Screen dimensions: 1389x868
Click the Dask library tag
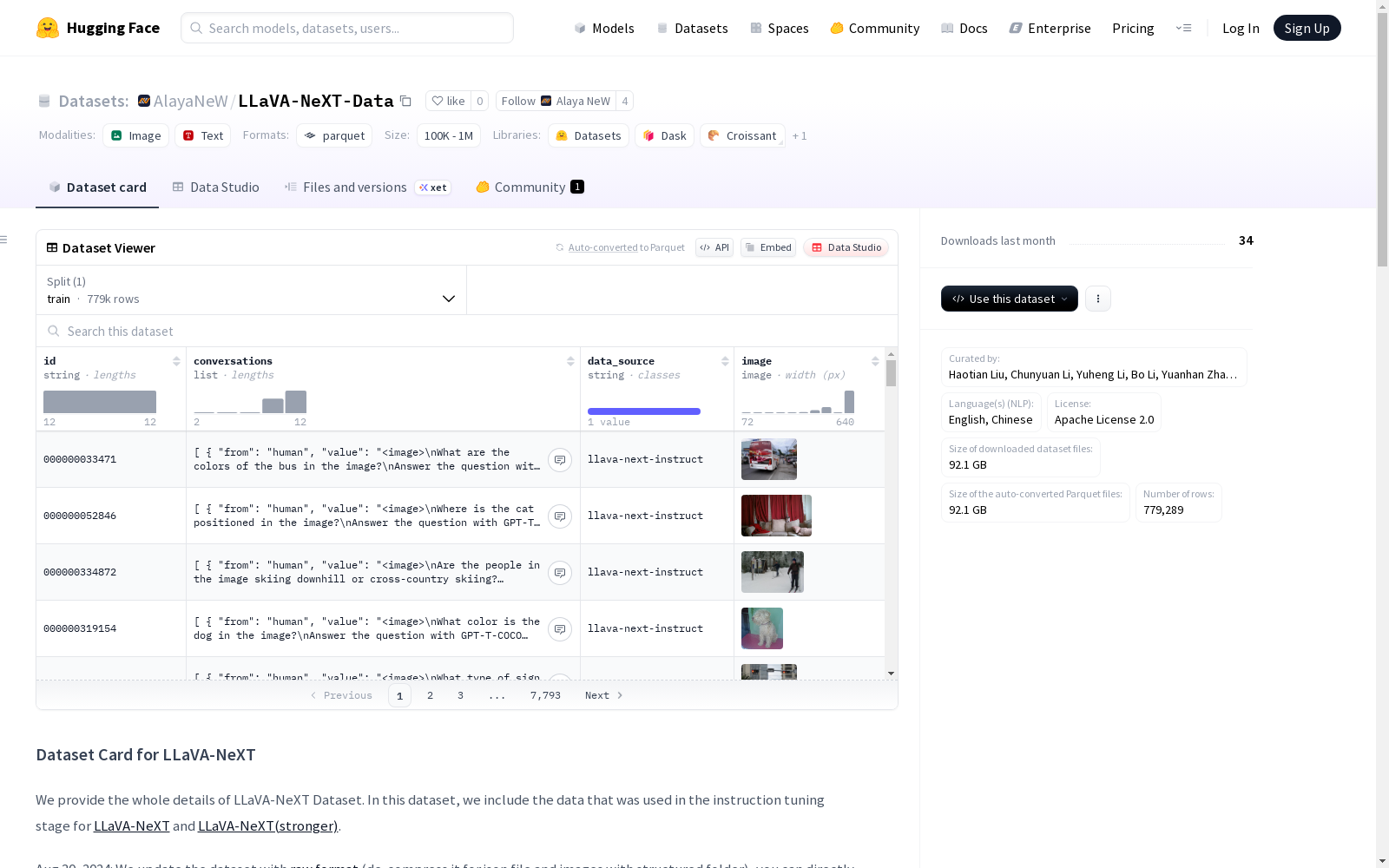[x=664, y=135]
